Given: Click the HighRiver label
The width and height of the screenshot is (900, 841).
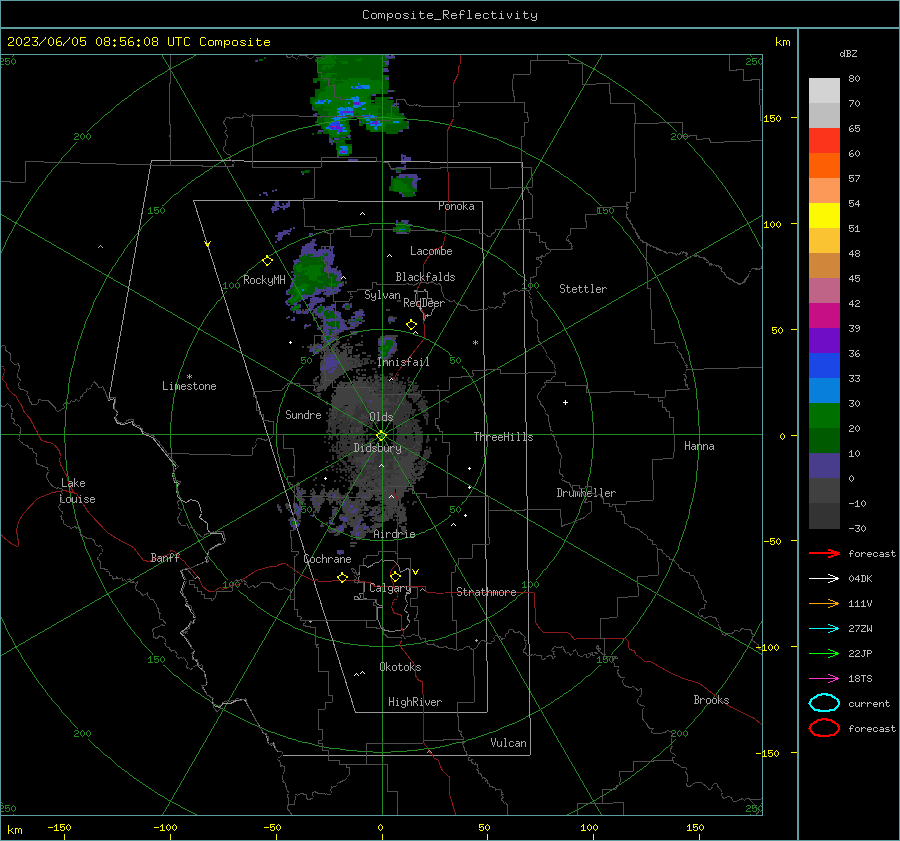Looking at the screenshot, I should point(415,702).
